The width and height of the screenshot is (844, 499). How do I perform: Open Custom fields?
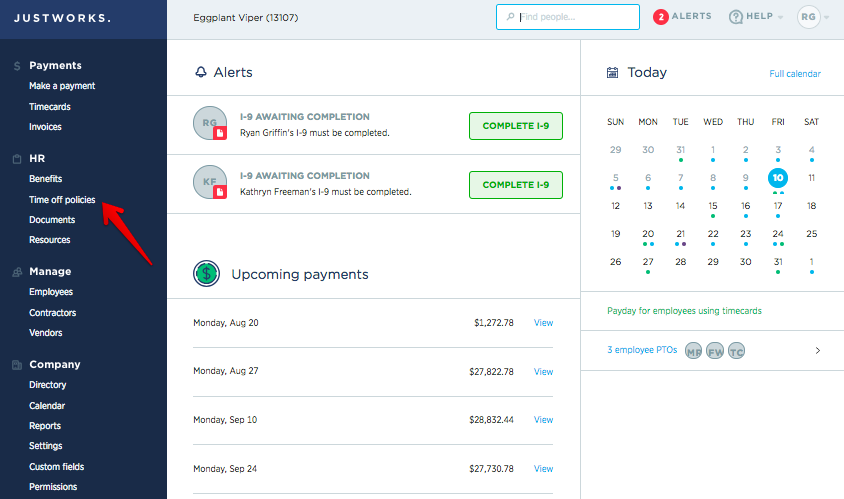[57, 467]
